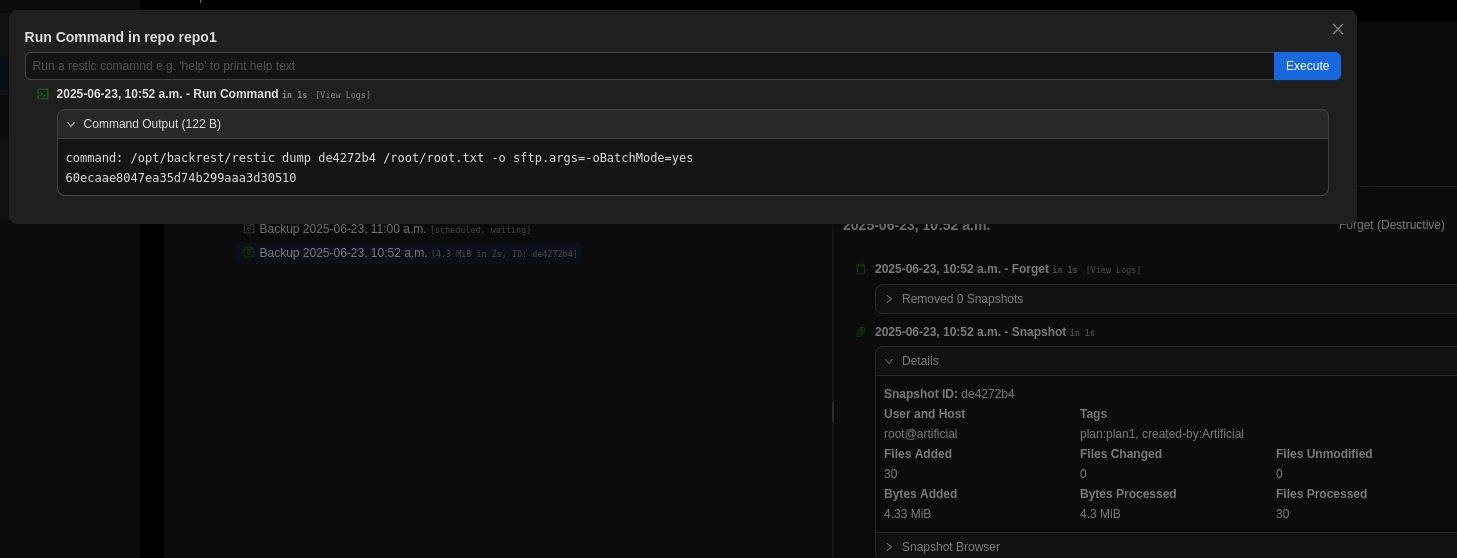Click the trash icon beside Forget operation

[x=861, y=269]
